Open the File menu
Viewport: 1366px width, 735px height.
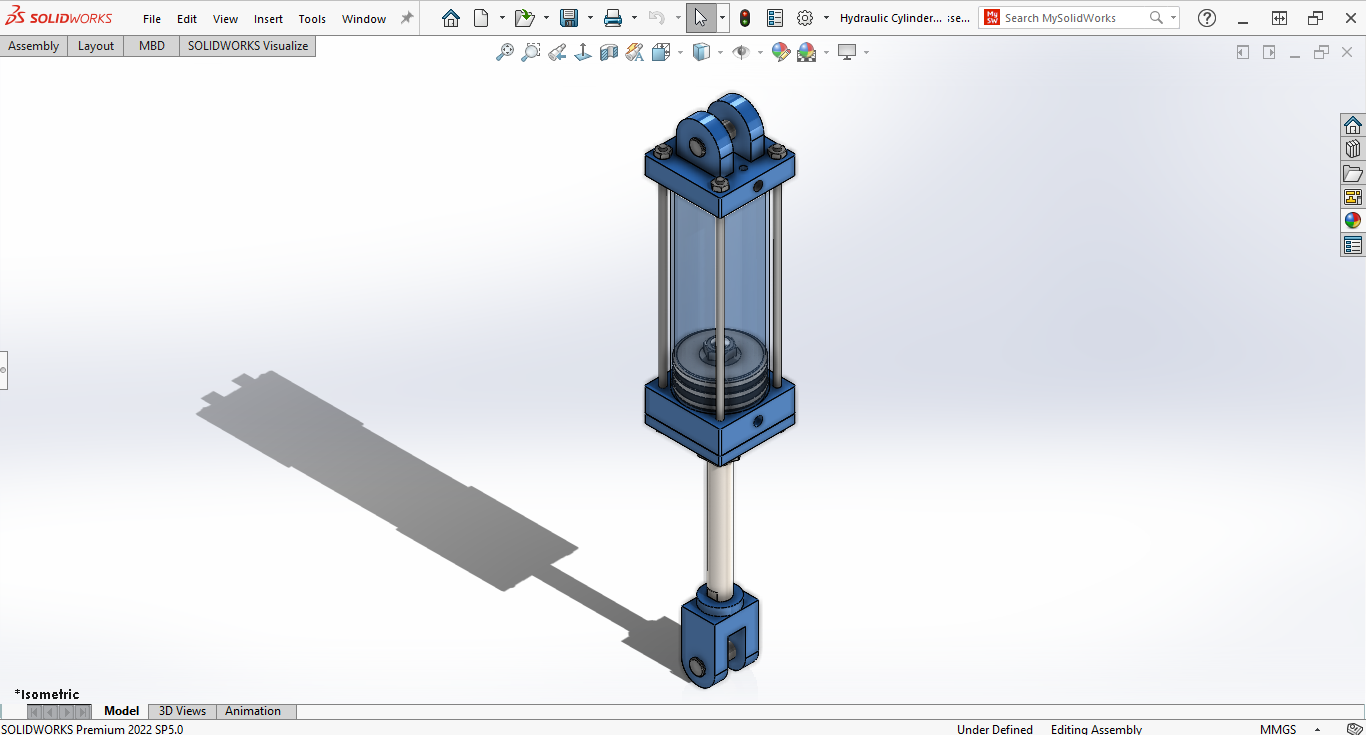(x=152, y=19)
